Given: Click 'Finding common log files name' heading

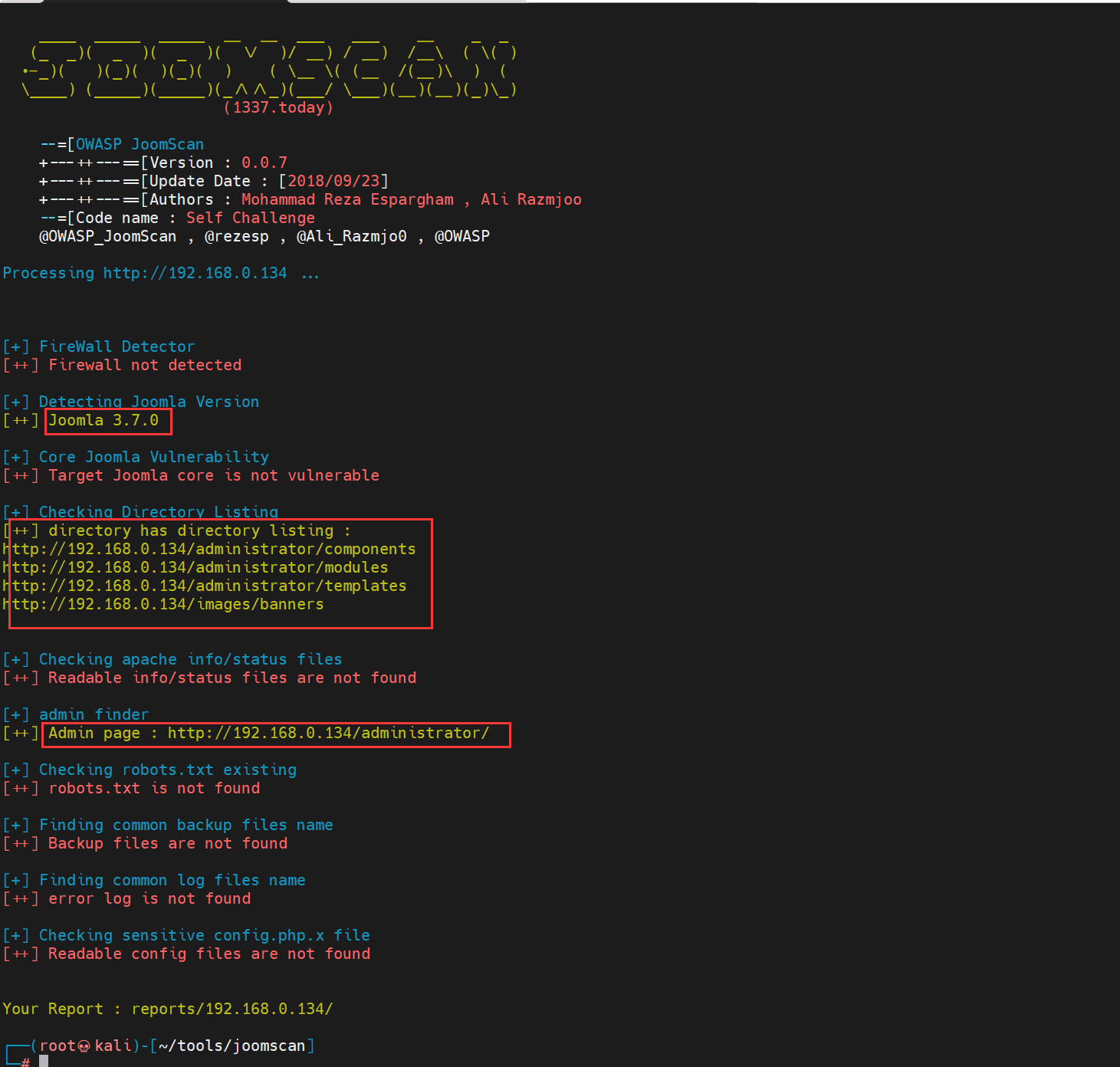Looking at the screenshot, I should (x=172, y=880).
